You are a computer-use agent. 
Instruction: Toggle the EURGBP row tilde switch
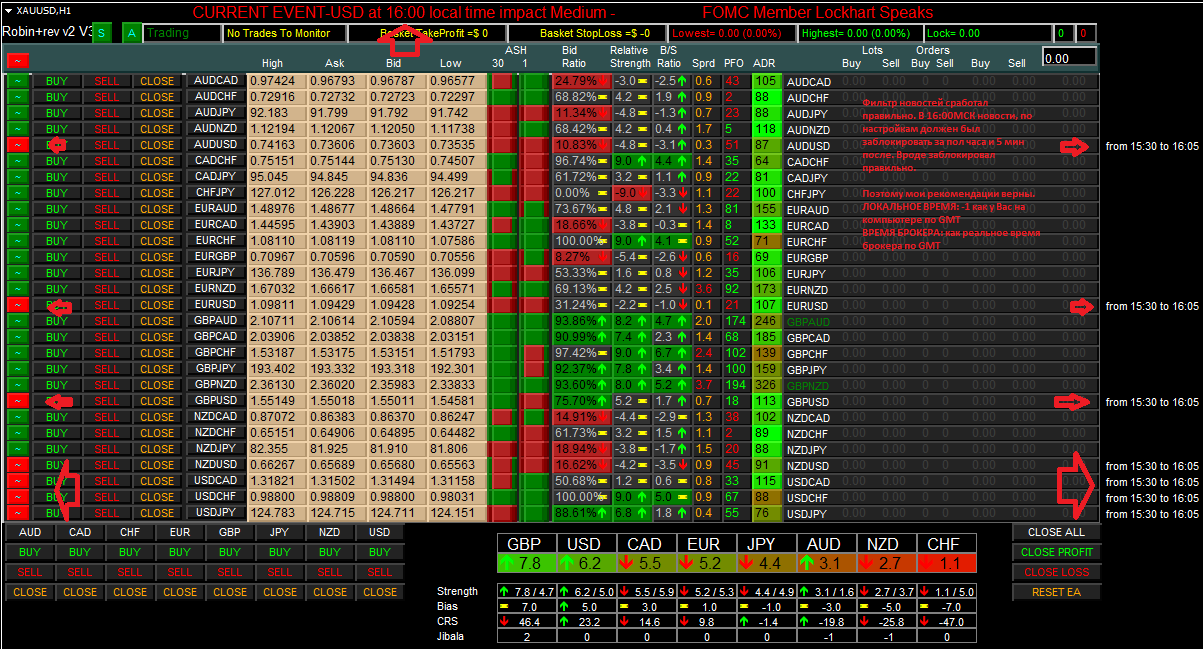(x=17, y=257)
